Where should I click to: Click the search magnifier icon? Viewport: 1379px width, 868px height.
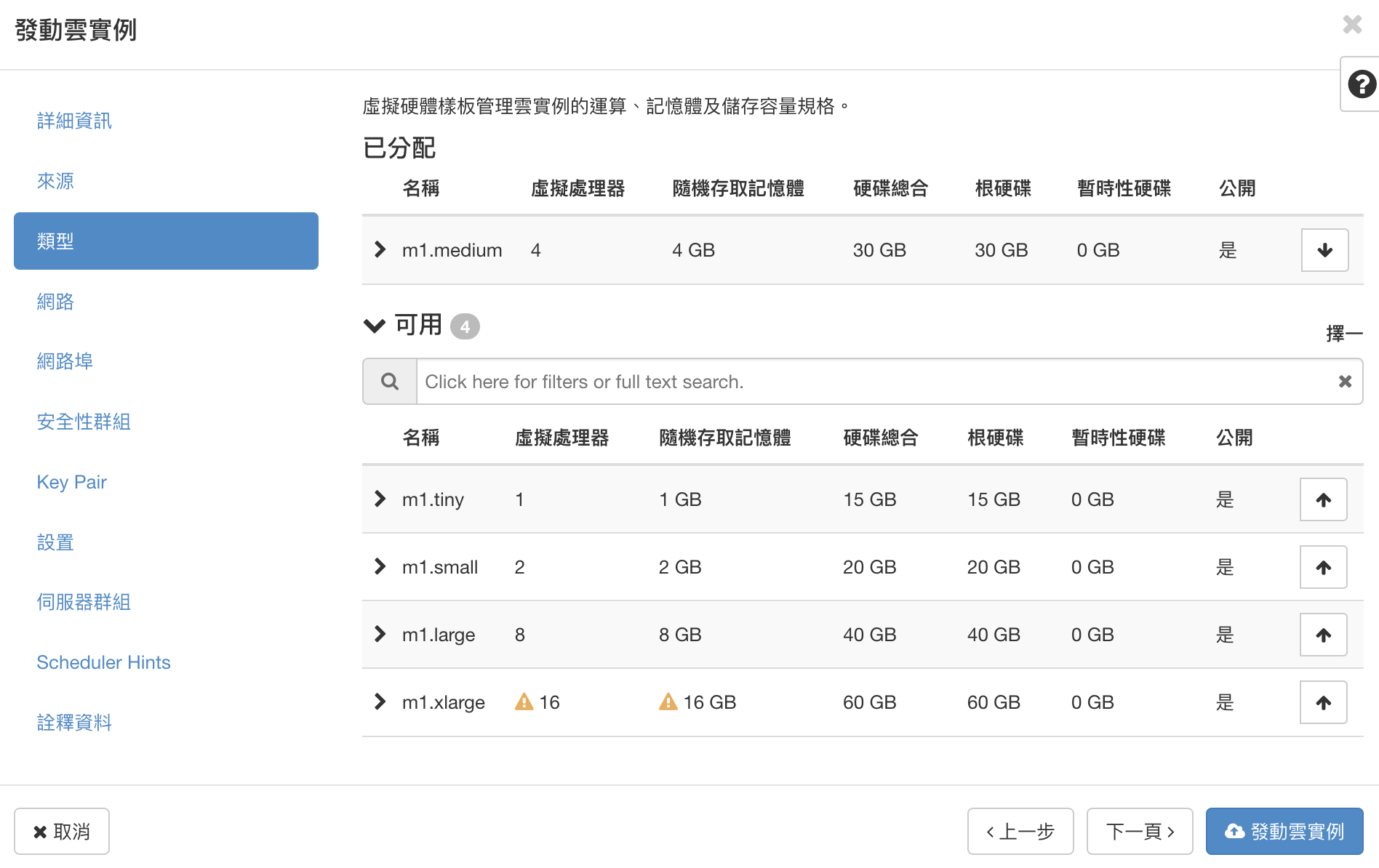tap(390, 382)
